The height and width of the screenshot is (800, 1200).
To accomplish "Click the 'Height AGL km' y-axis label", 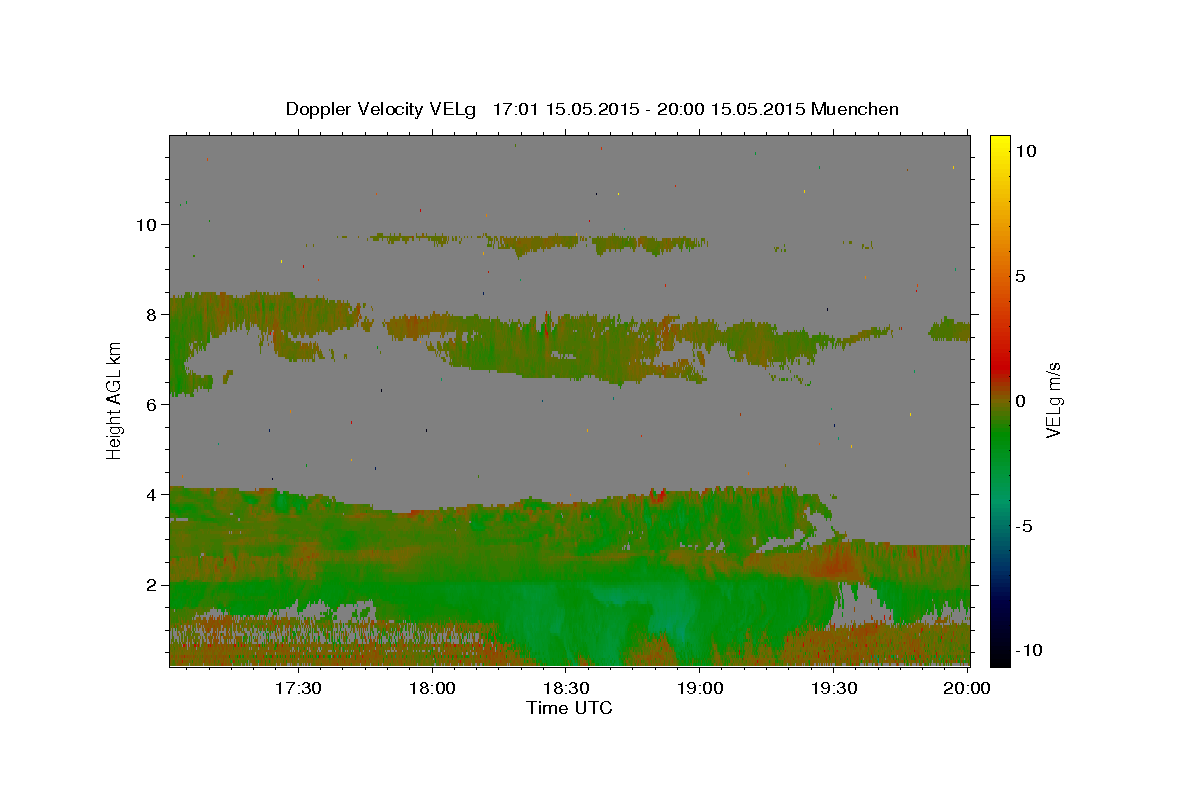I will click(114, 400).
